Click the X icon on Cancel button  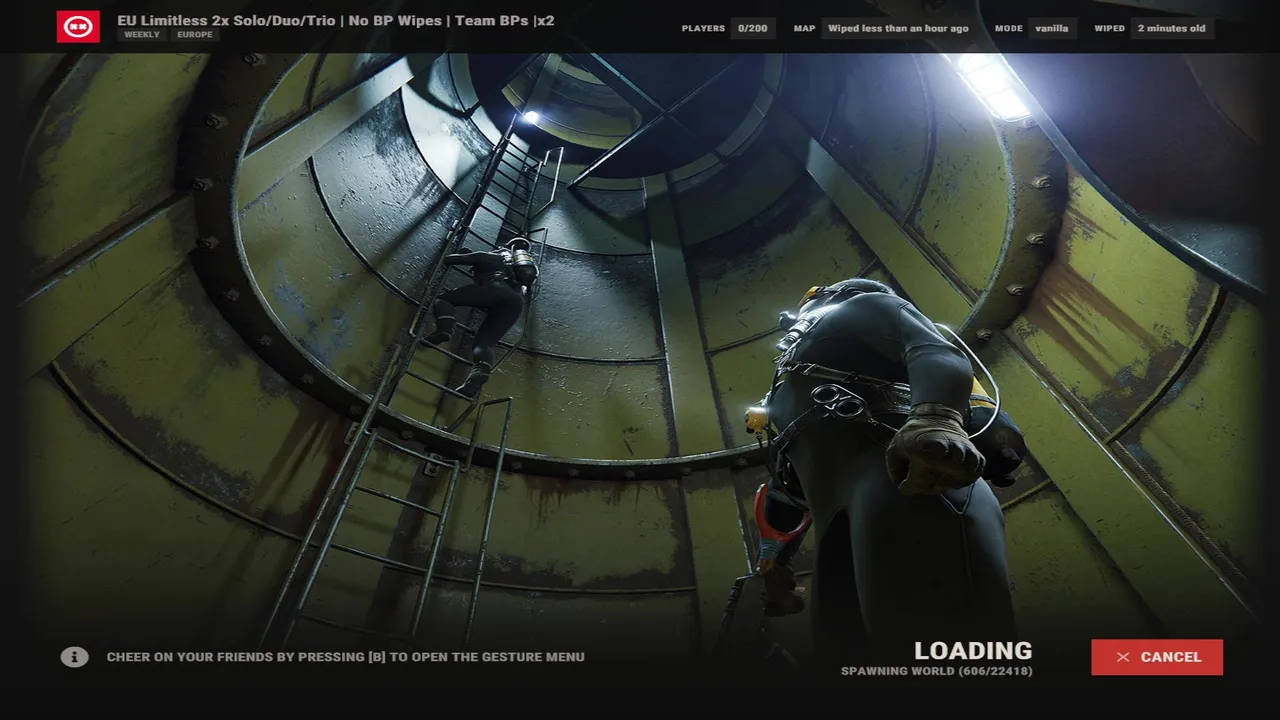(x=1123, y=657)
